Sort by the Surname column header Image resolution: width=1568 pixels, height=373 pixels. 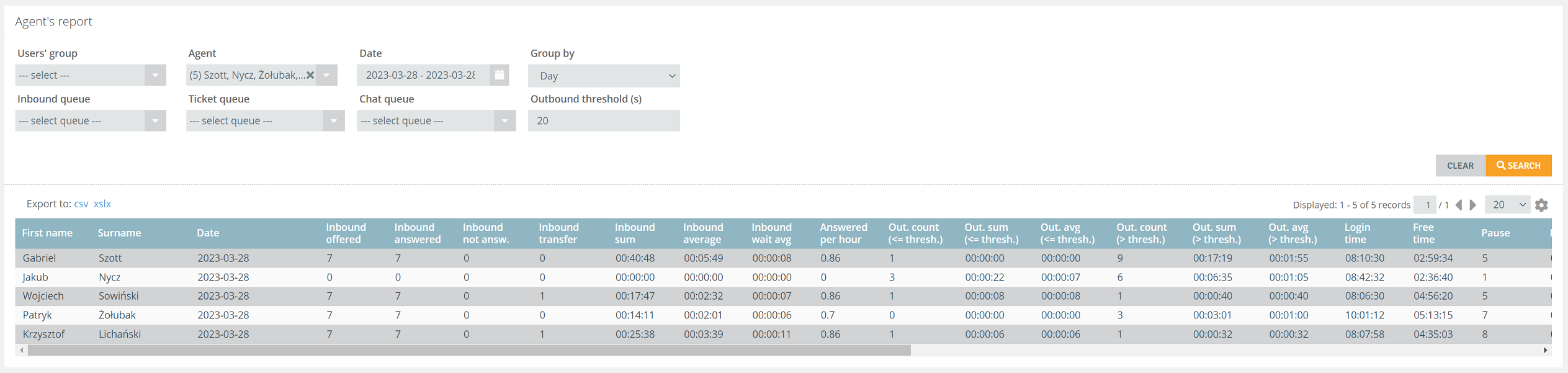[119, 233]
